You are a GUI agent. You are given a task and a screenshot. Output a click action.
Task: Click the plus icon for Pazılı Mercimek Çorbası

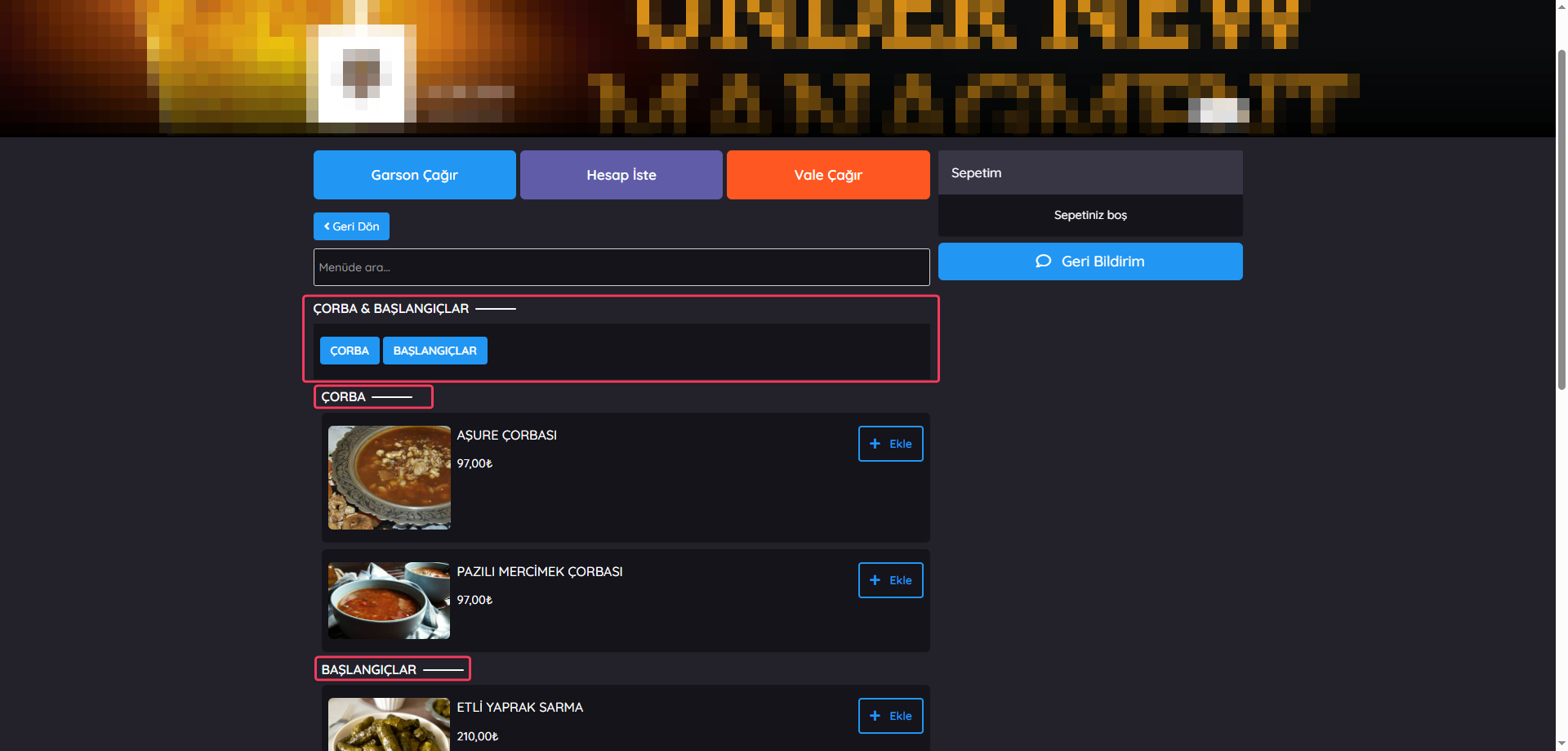pos(875,580)
